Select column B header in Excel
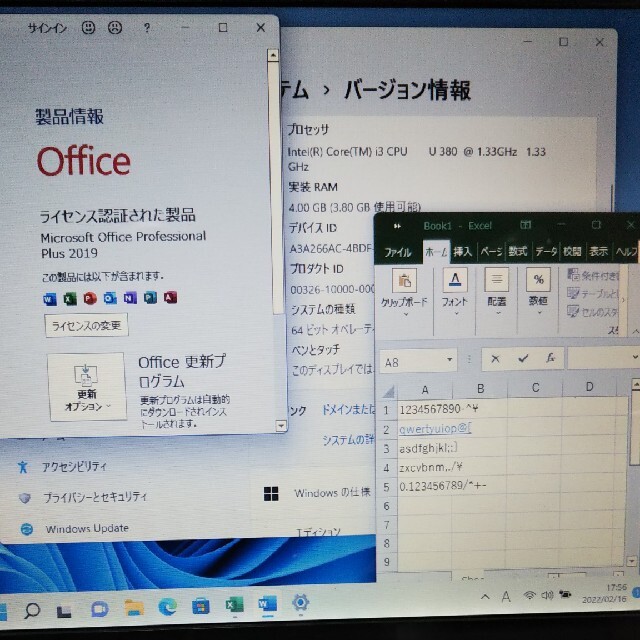This screenshot has width=640, height=640. 480,389
